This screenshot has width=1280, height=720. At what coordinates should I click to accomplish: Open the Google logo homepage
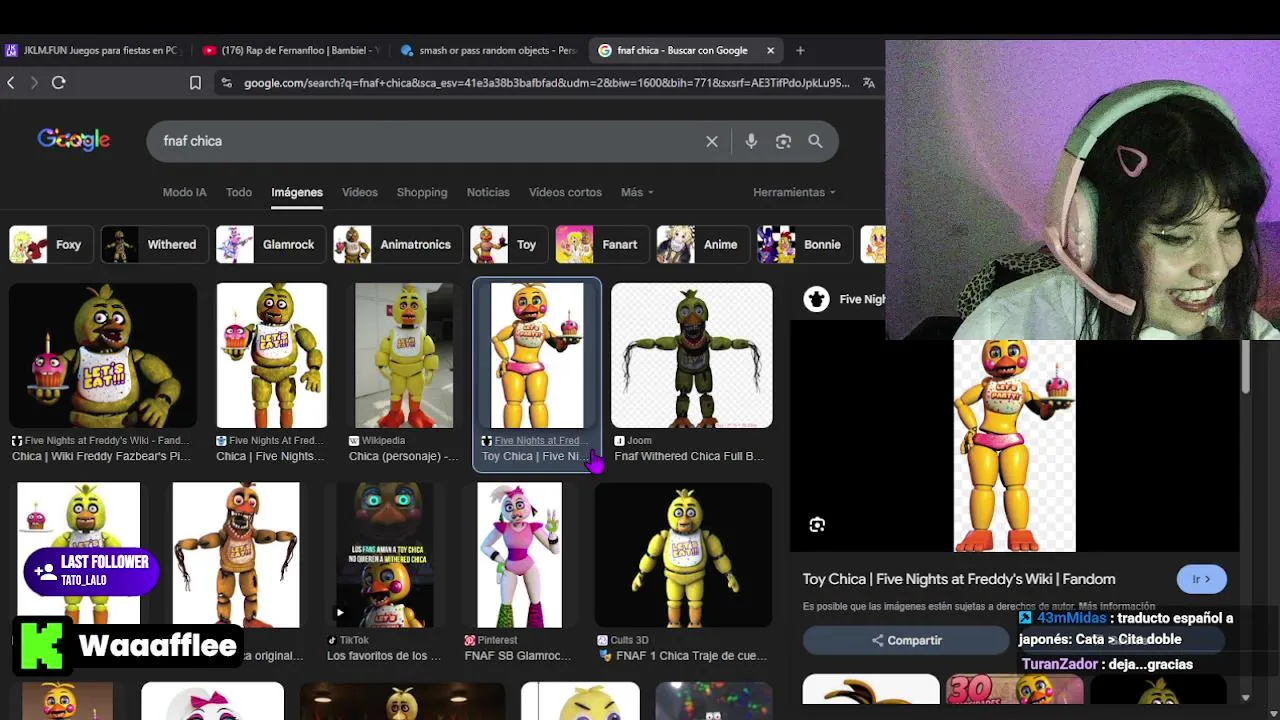coord(74,140)
